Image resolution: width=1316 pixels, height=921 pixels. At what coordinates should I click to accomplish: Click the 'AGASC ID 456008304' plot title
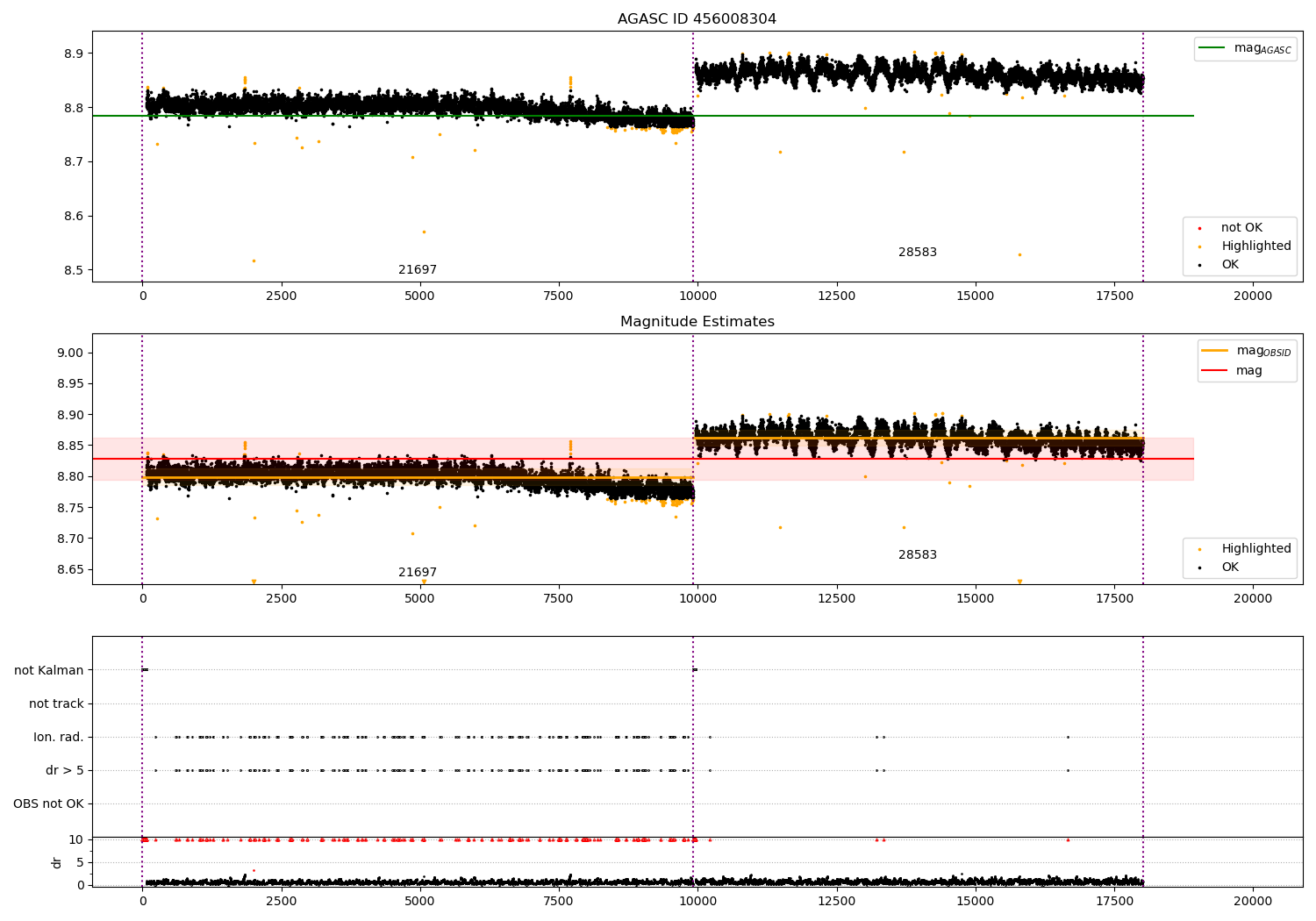pyautogui.click(x=697, y=19)
